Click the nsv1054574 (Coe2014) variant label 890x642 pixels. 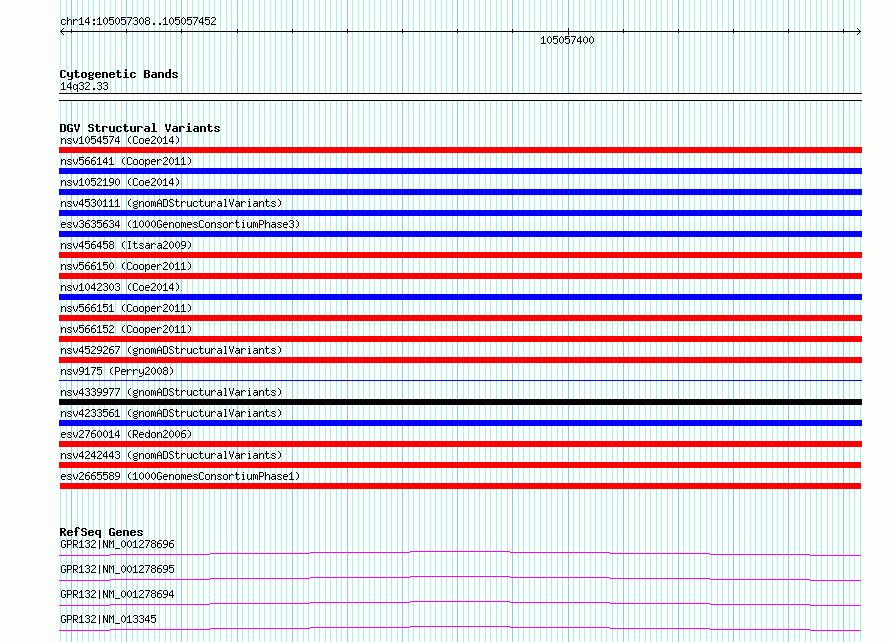[120, 140]
